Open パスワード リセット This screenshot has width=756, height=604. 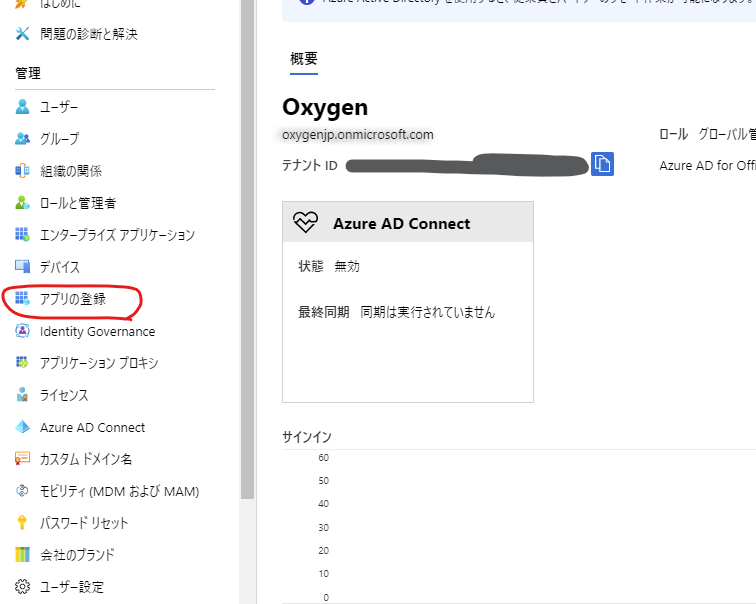84,523
